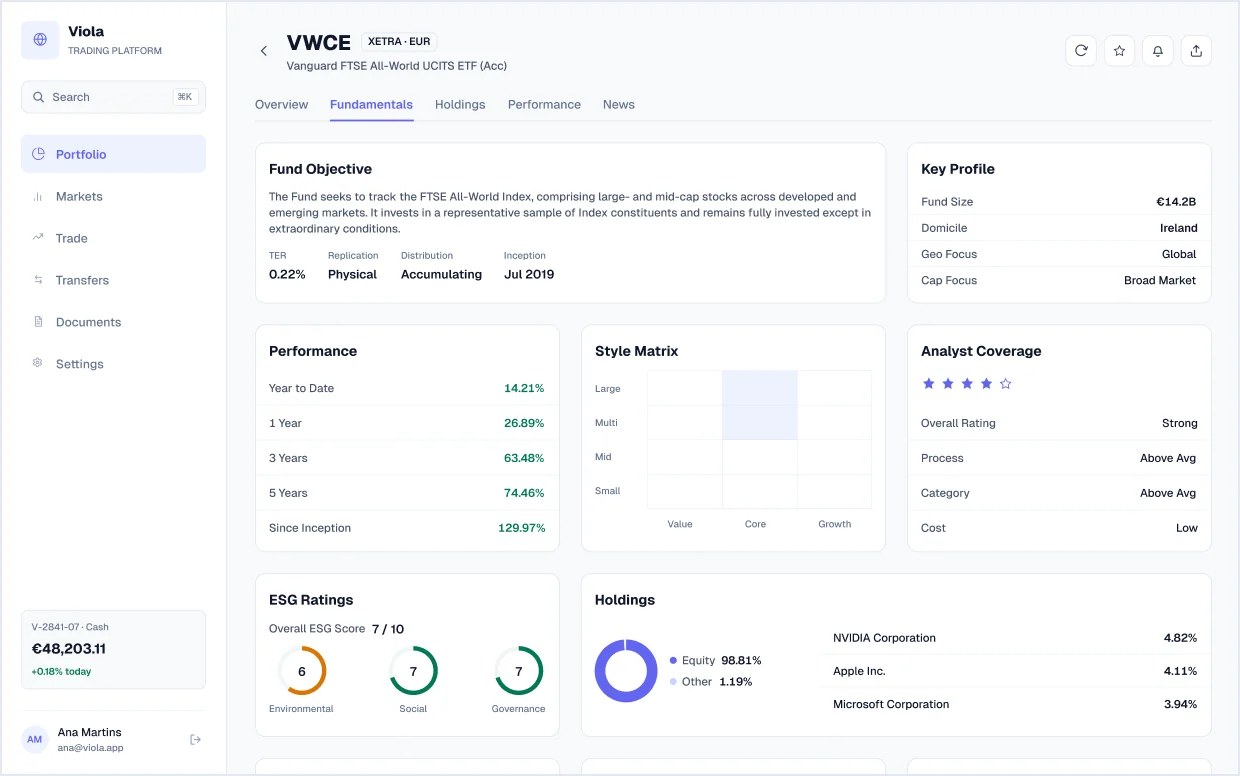Image resolution: width=1240 pixels, height=776 pixels.
Task: Click the Microsoft Corporation holding row
Action: point(1015,704)
